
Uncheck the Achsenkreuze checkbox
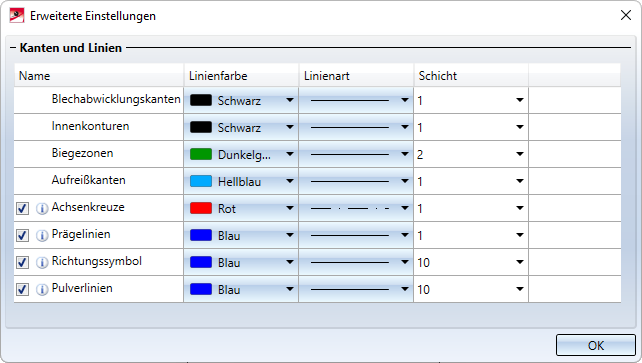tap(22, 208)
